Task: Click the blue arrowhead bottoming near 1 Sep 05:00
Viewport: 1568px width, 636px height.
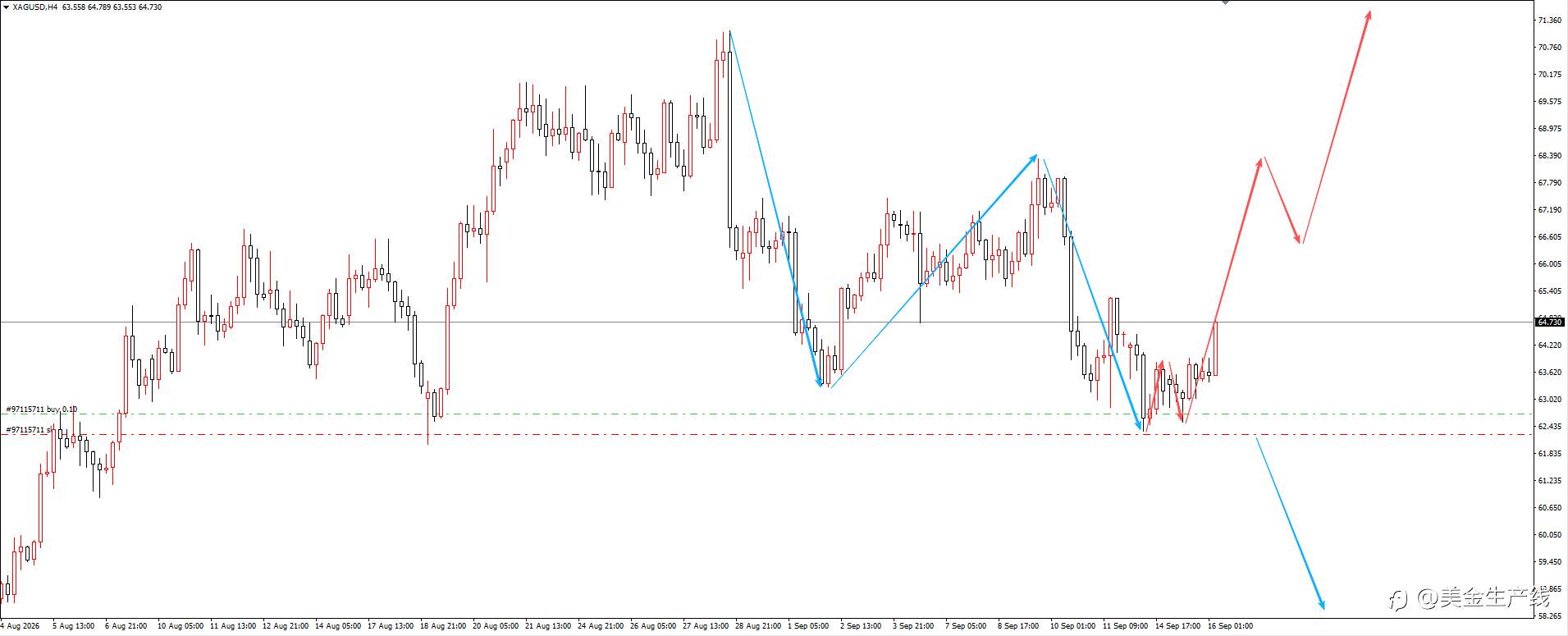Action: [x=818, y=380]
